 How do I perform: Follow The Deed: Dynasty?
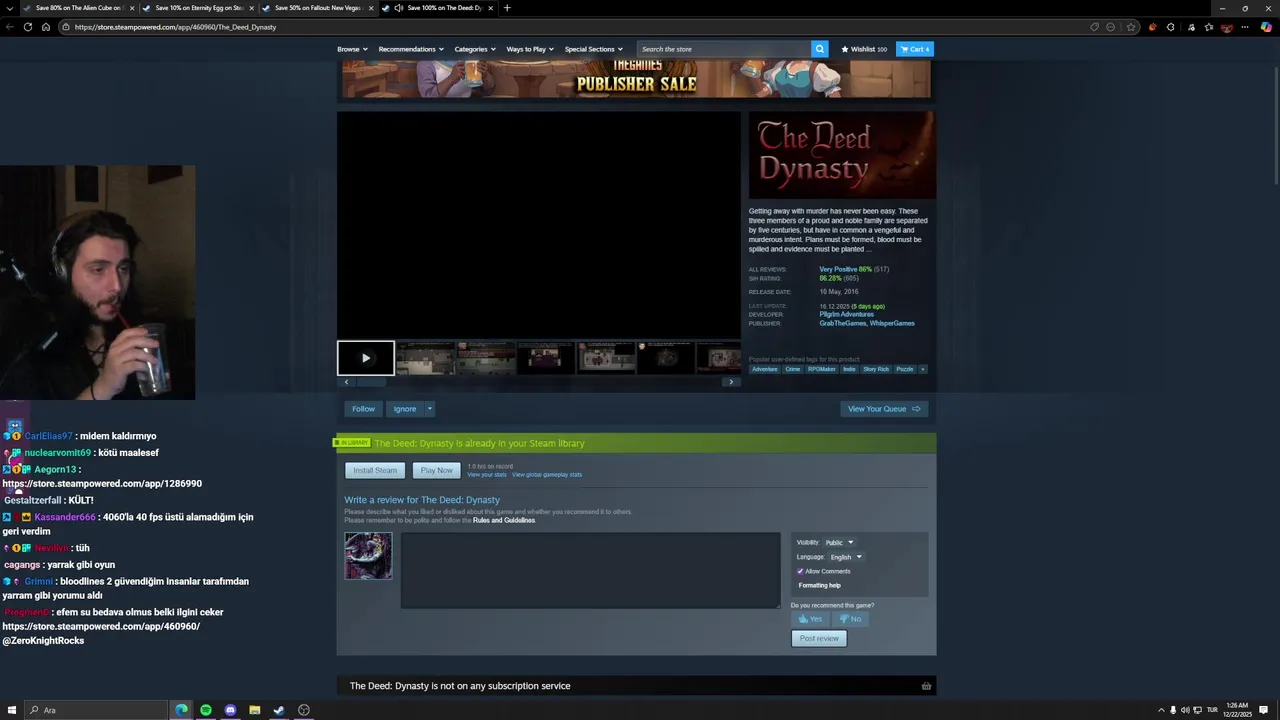pyautogui.click(x=363, y=409)
